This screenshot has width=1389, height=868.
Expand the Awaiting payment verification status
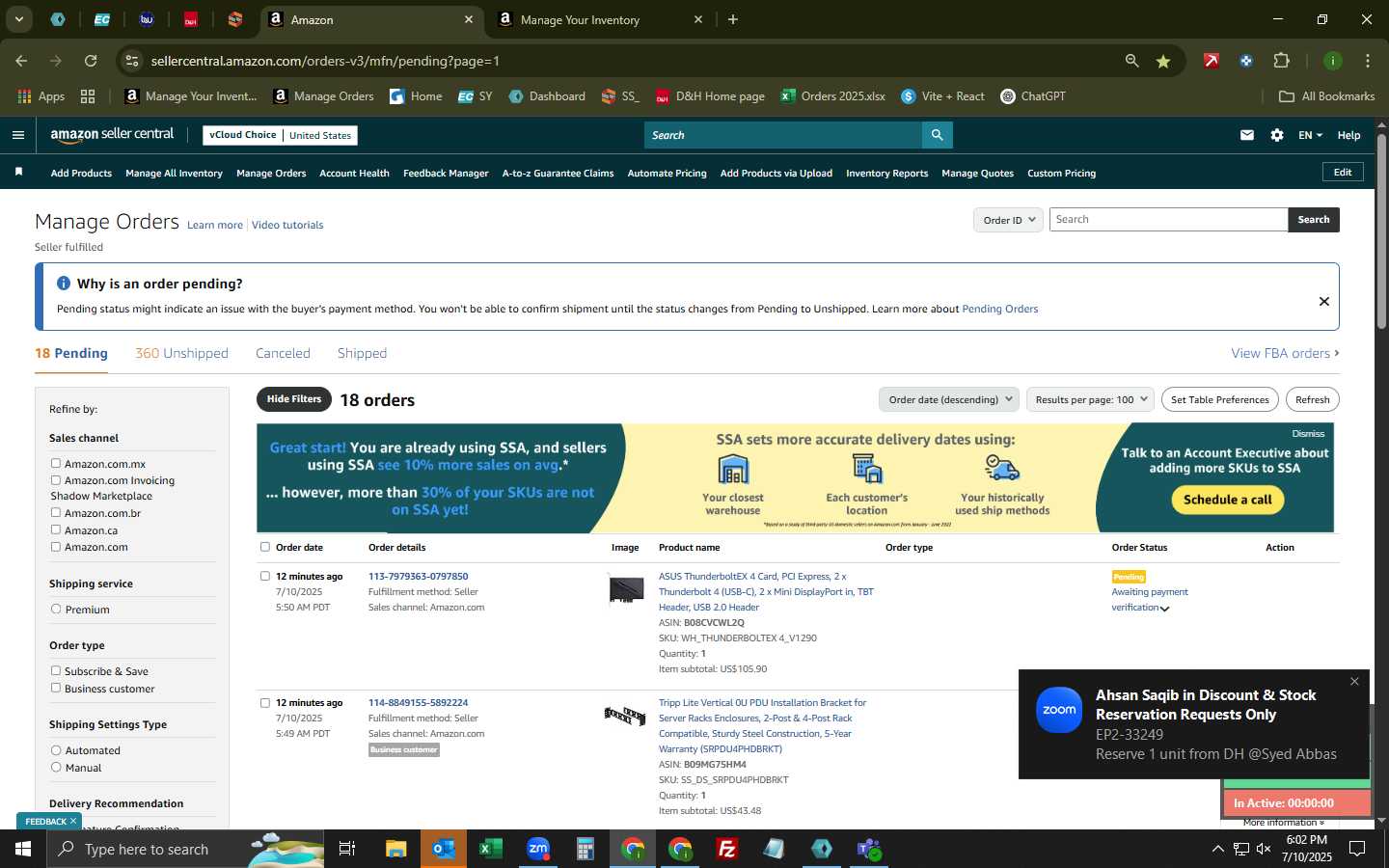tap(1164, 609)
